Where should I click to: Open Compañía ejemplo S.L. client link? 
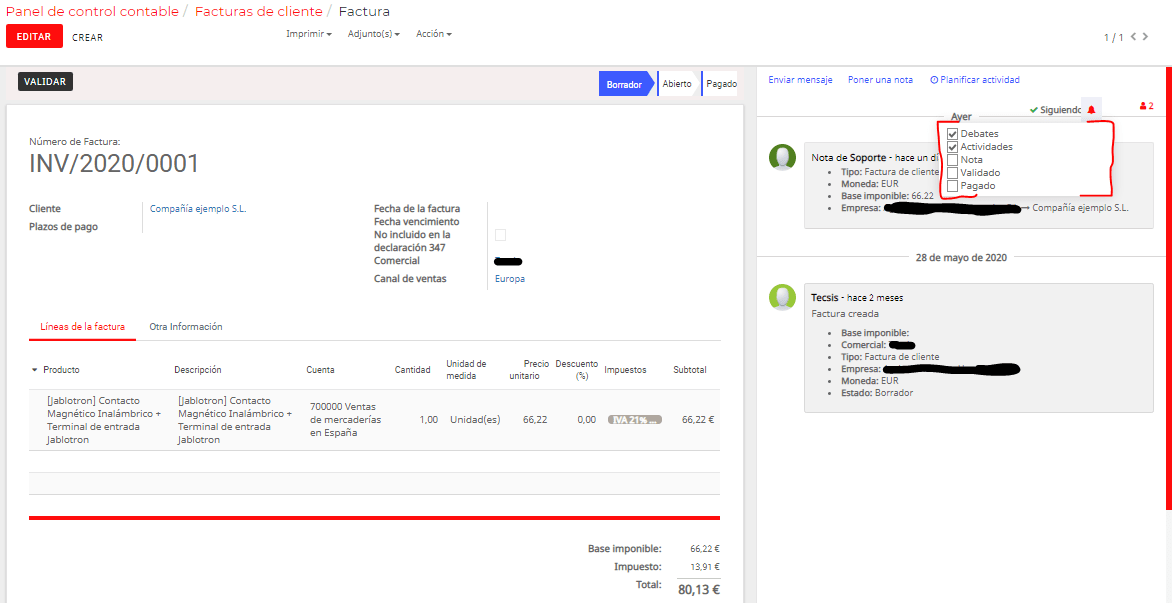click(x=198, y=209)
